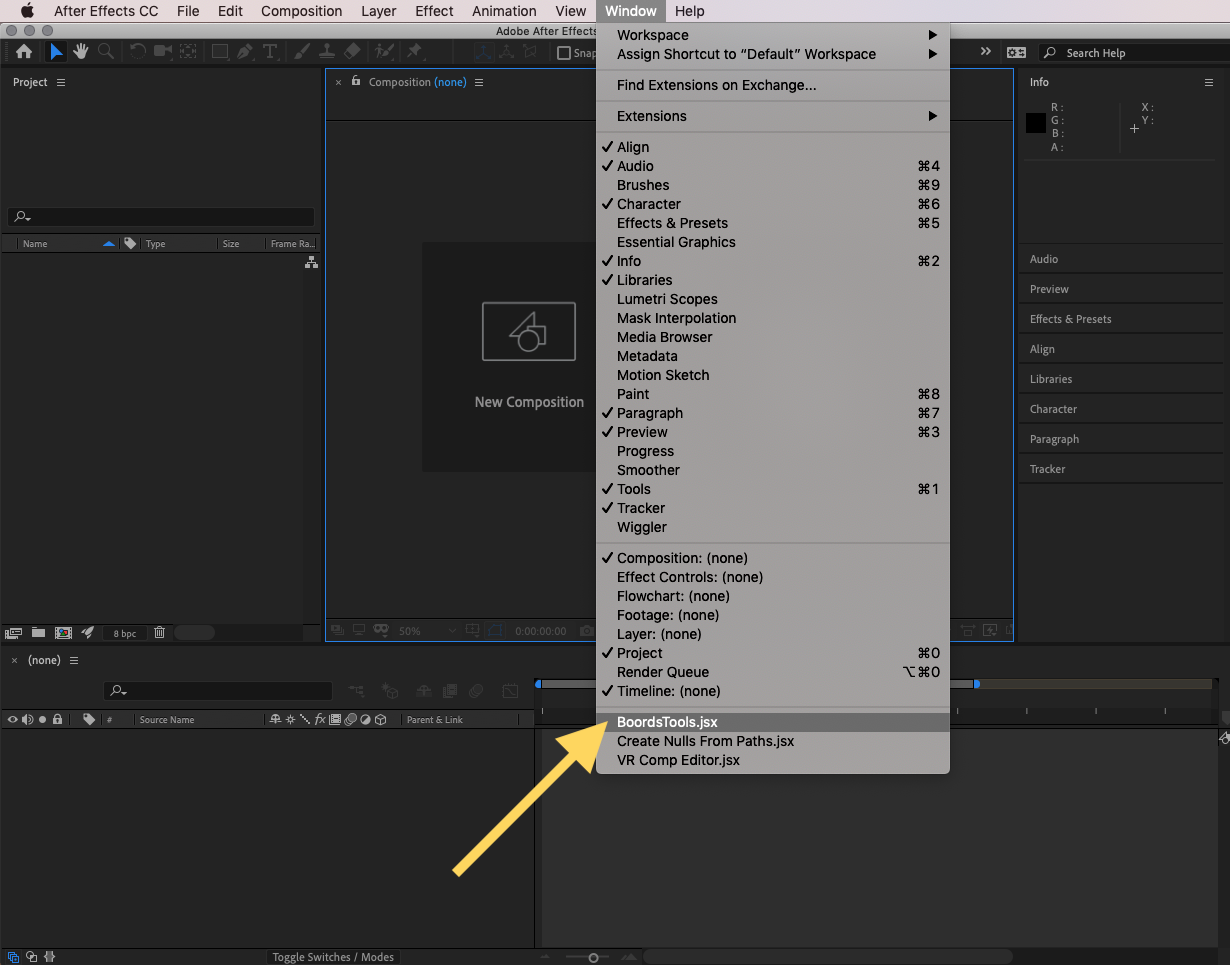Select the Brush tool
The width and height of the screenshot is (1230, 965).
click(x=303, y=52)
